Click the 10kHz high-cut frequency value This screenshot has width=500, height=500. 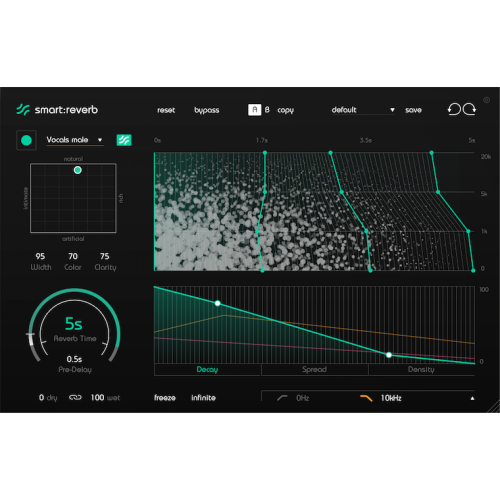pyautogui.click(x=391, y=398)
